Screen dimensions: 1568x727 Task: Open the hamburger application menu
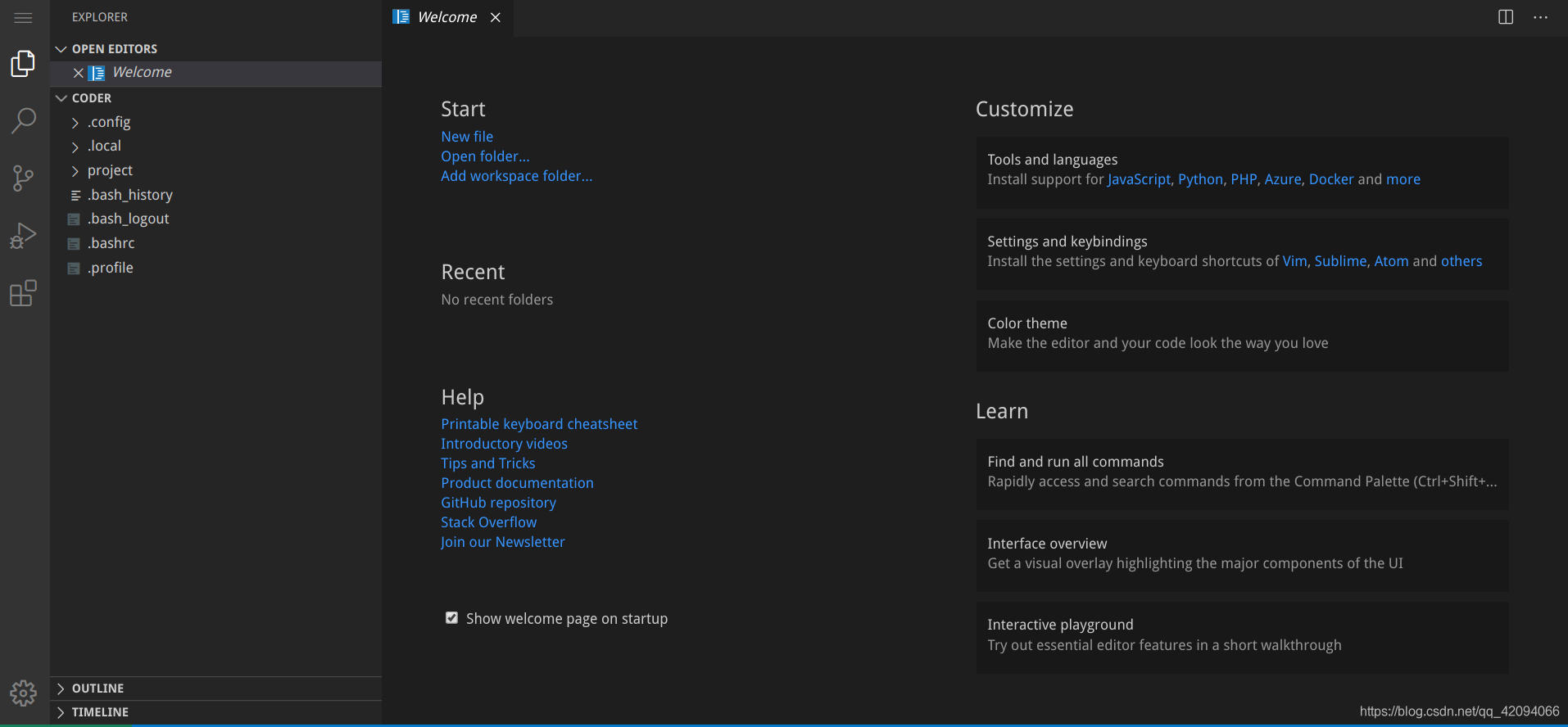tap(24, 17)
